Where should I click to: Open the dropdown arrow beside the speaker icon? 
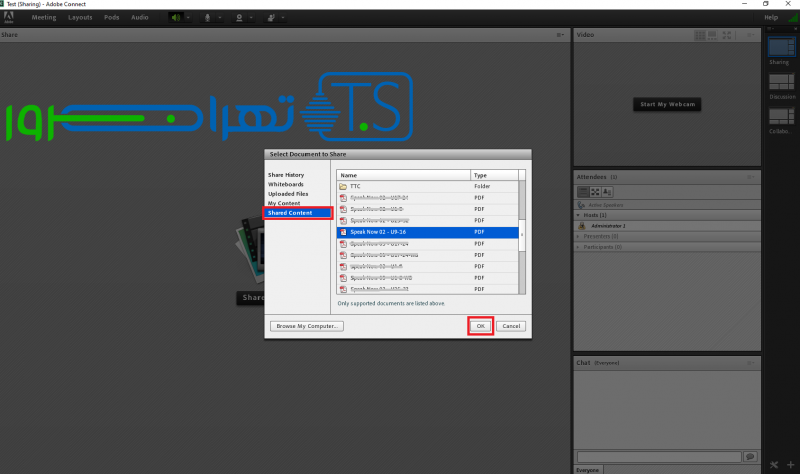click(188, 17)
